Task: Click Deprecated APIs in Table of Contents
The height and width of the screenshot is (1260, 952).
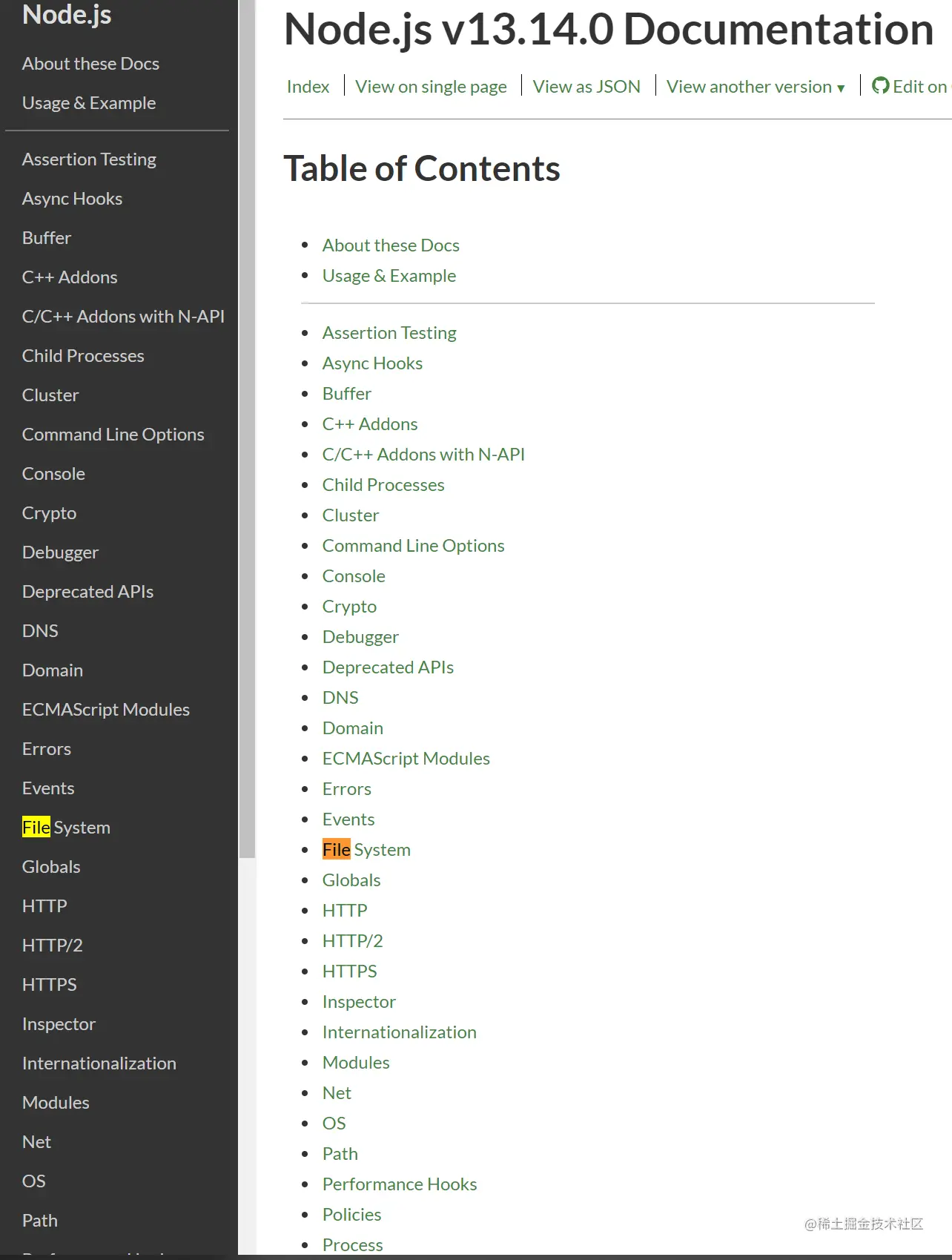Action: (x=388, y=667)
